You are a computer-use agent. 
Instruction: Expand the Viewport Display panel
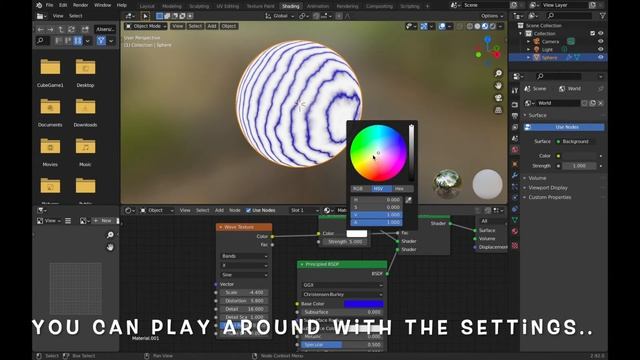coord(547,188)
